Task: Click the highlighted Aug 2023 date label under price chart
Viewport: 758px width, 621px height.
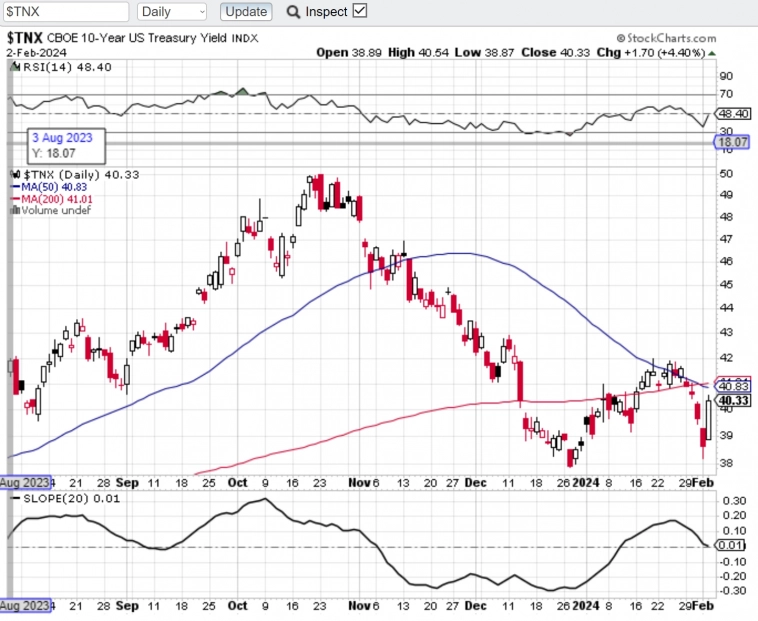Action: pyautogui.click(x=24, y=480)
